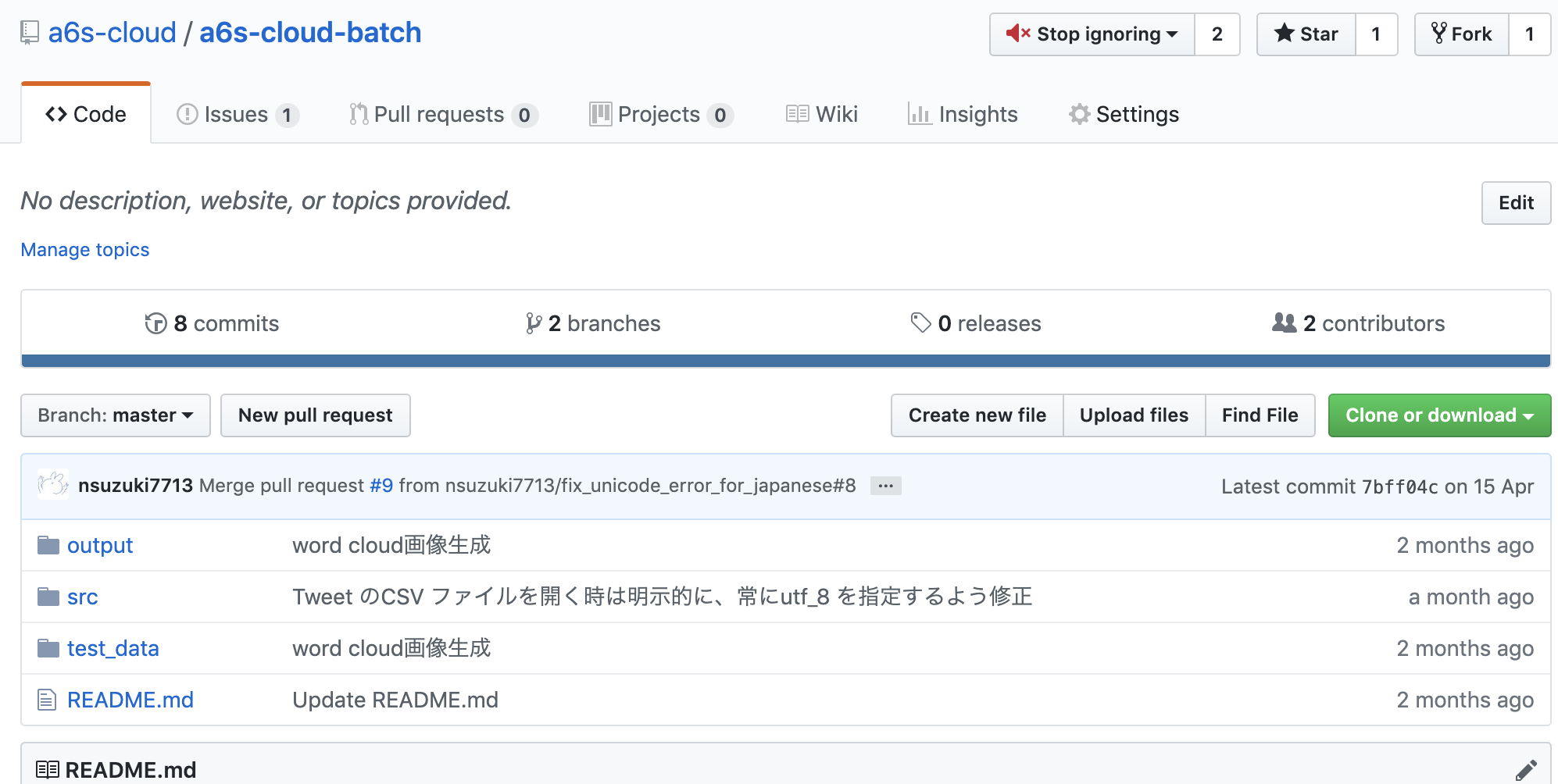This screenshot has height=784, width=1558.
Task: Open the a6s-cloud-batch repository link
Action: 310,33
